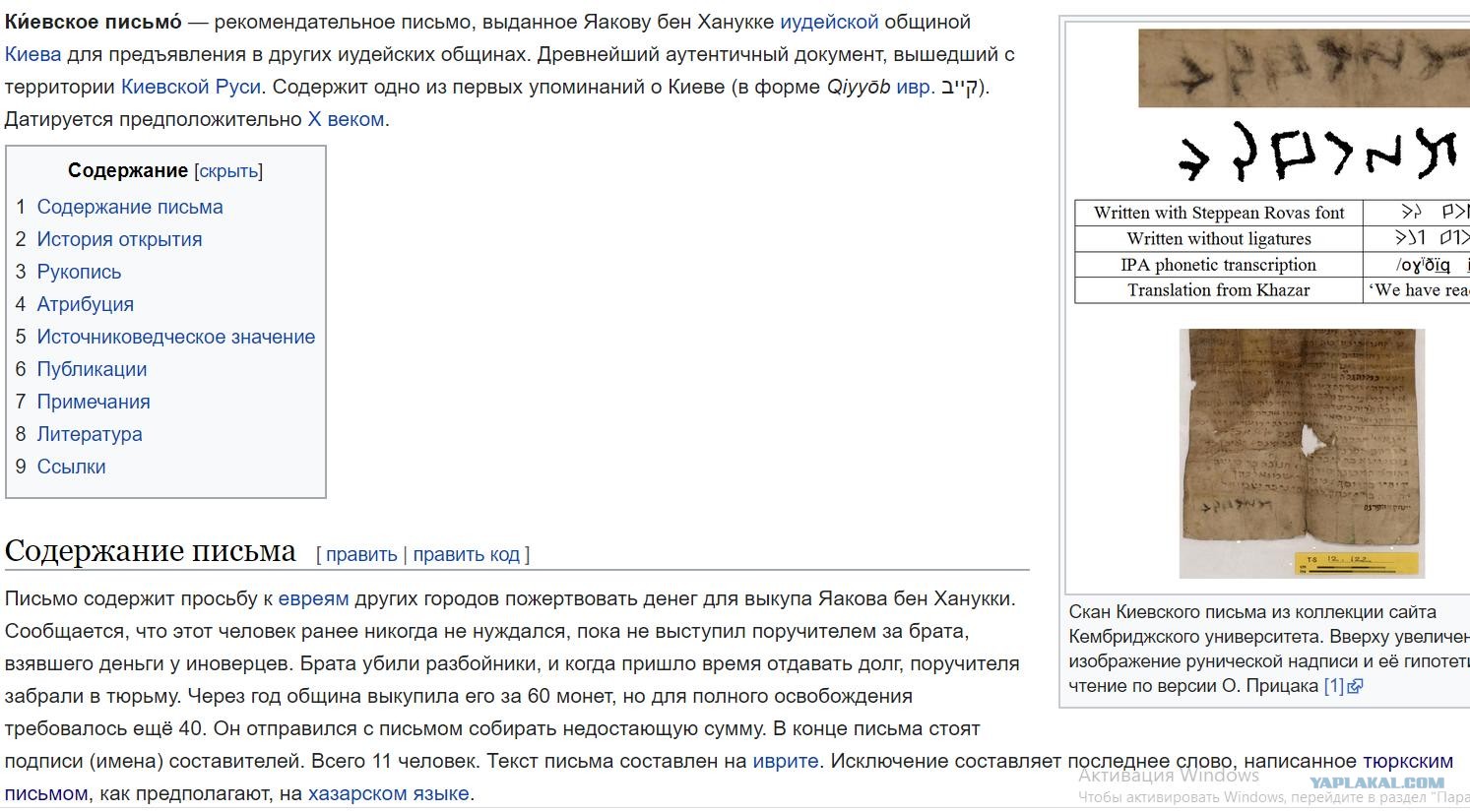Open 'Ссылки' contents entry
Viewport: 1470px width, 812px height.
[71, 467]
